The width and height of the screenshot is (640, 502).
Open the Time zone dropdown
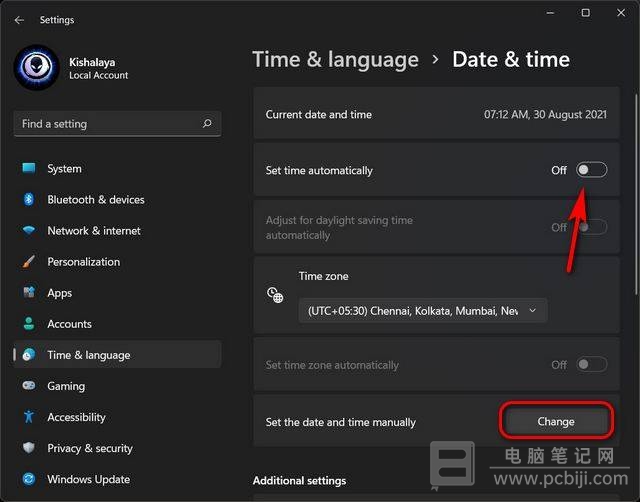[x=423, y=311]
